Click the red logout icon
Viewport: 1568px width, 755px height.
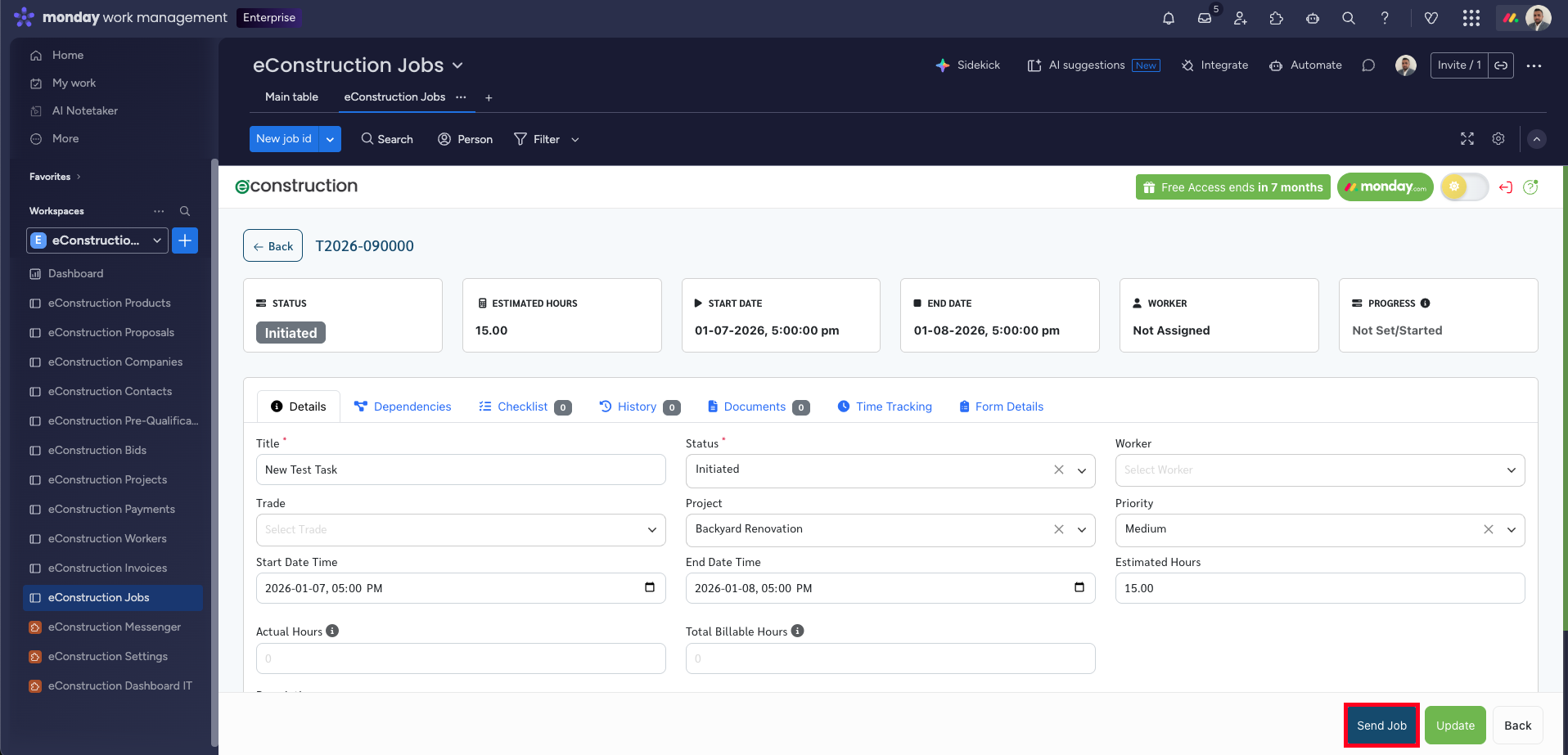(1505, 187)
